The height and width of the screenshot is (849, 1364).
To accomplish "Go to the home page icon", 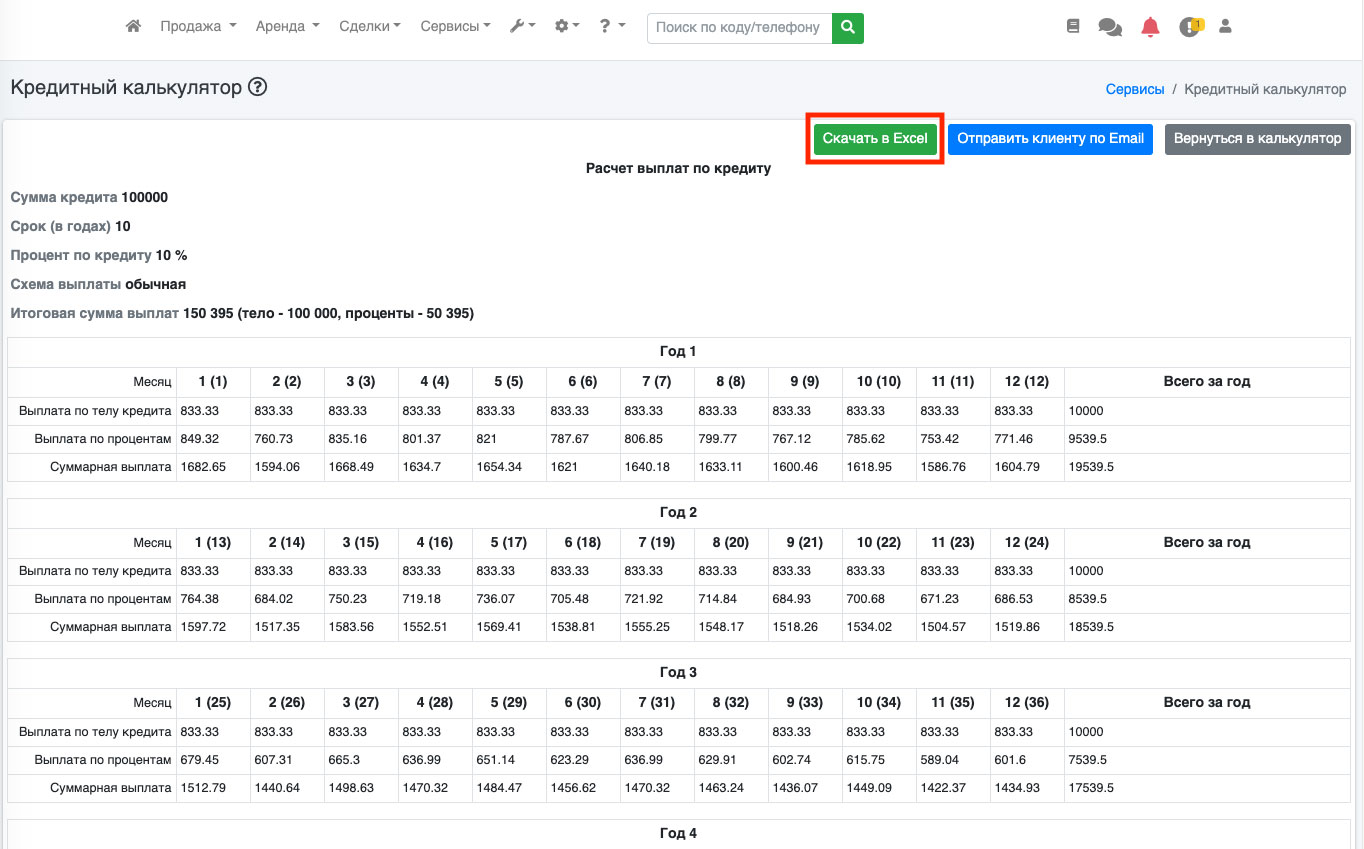I will click(133, 27).
